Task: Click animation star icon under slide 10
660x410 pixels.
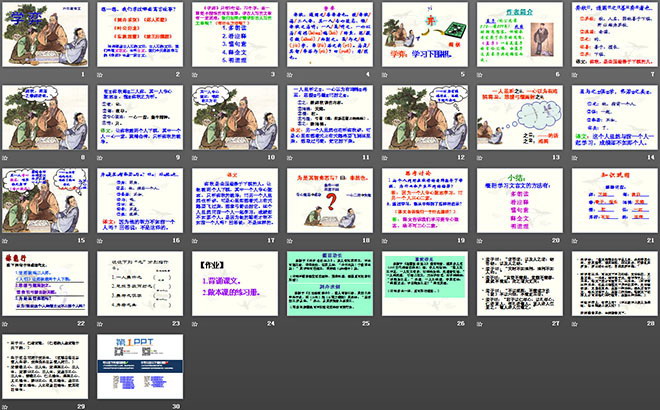Action: click(195, 157)
